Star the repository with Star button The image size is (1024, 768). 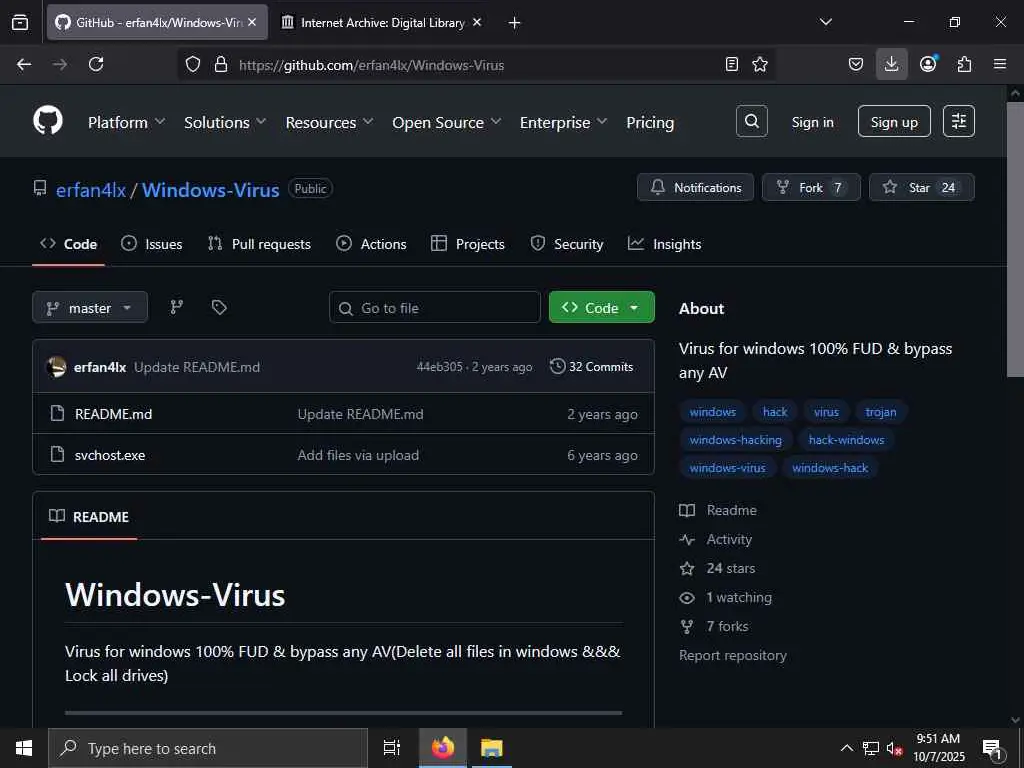point(921,187)
